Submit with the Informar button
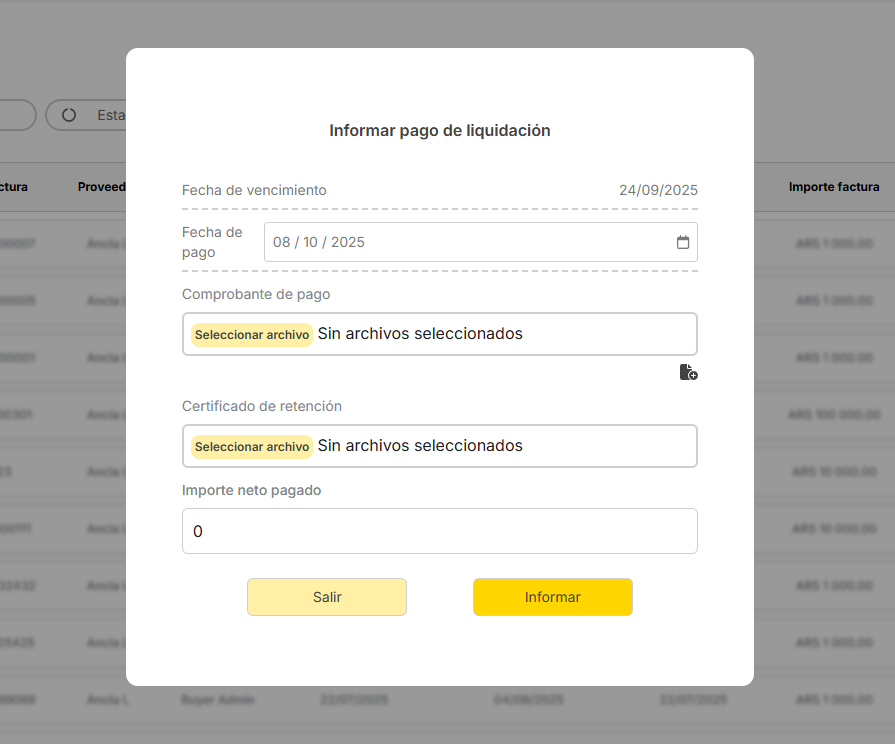This screenshot has height=744, width=895. tap(552, 597)
